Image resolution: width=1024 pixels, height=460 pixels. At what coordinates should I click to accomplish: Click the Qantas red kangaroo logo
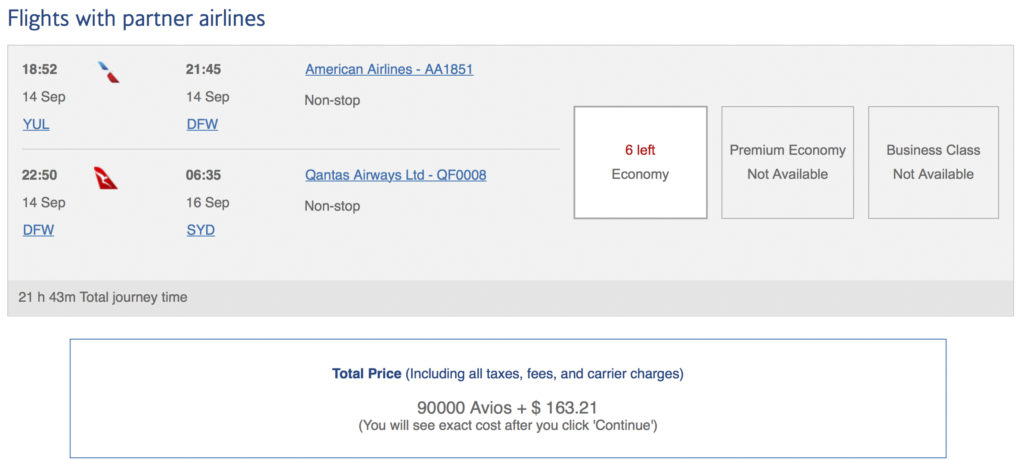point(106,178)
